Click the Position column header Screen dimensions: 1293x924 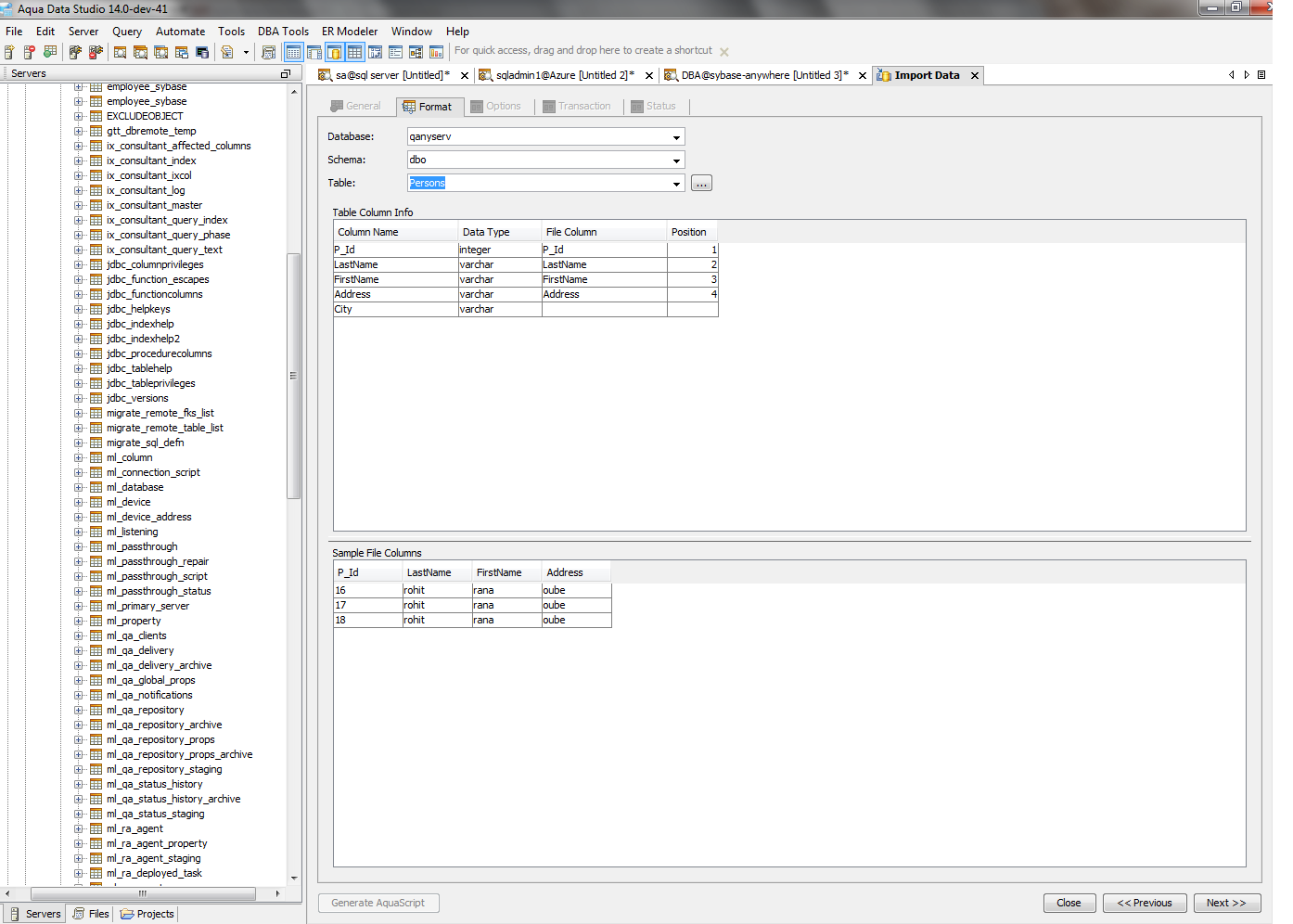692,232
